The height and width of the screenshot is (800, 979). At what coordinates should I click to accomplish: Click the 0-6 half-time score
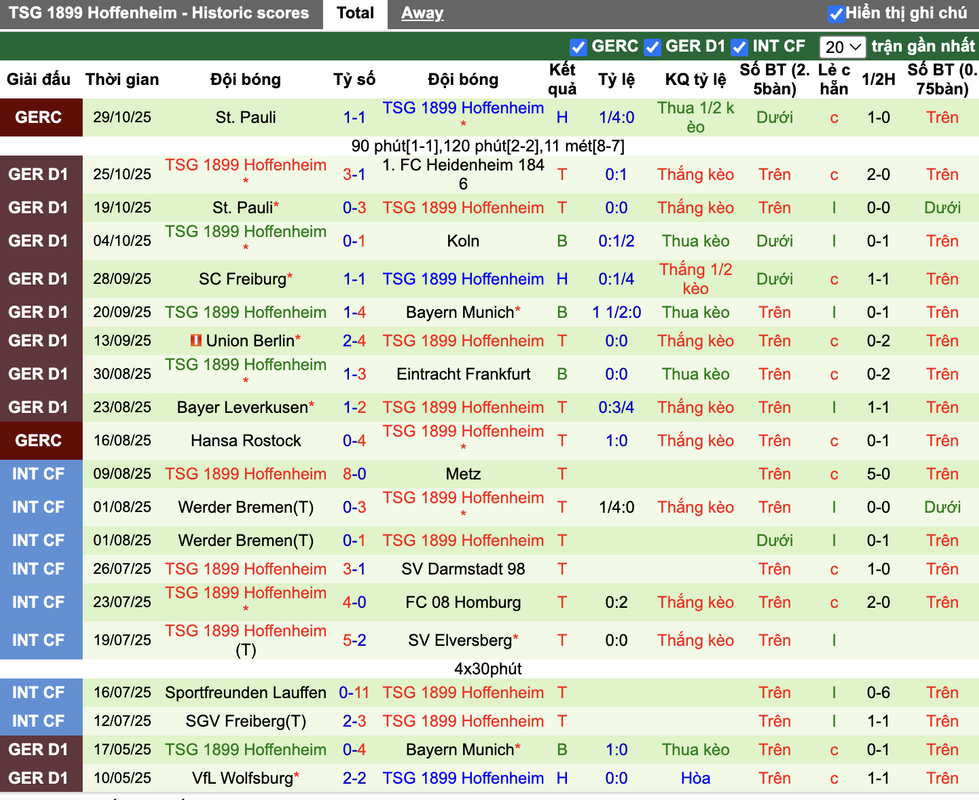point(878,693)
